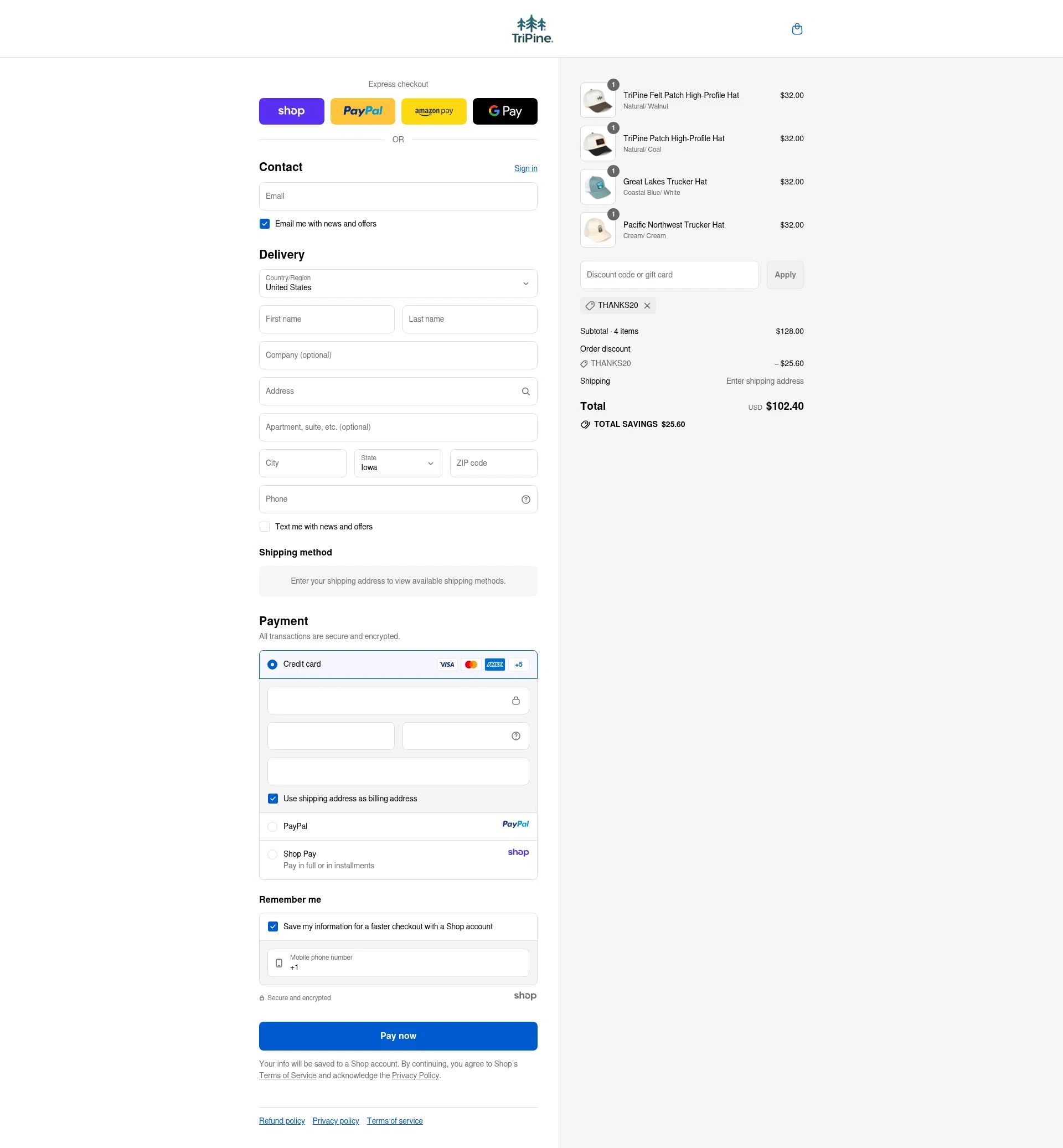Enable Text me with news and offers
1063x1148 pixels.
pyautogui.click(x=264, y=526)
